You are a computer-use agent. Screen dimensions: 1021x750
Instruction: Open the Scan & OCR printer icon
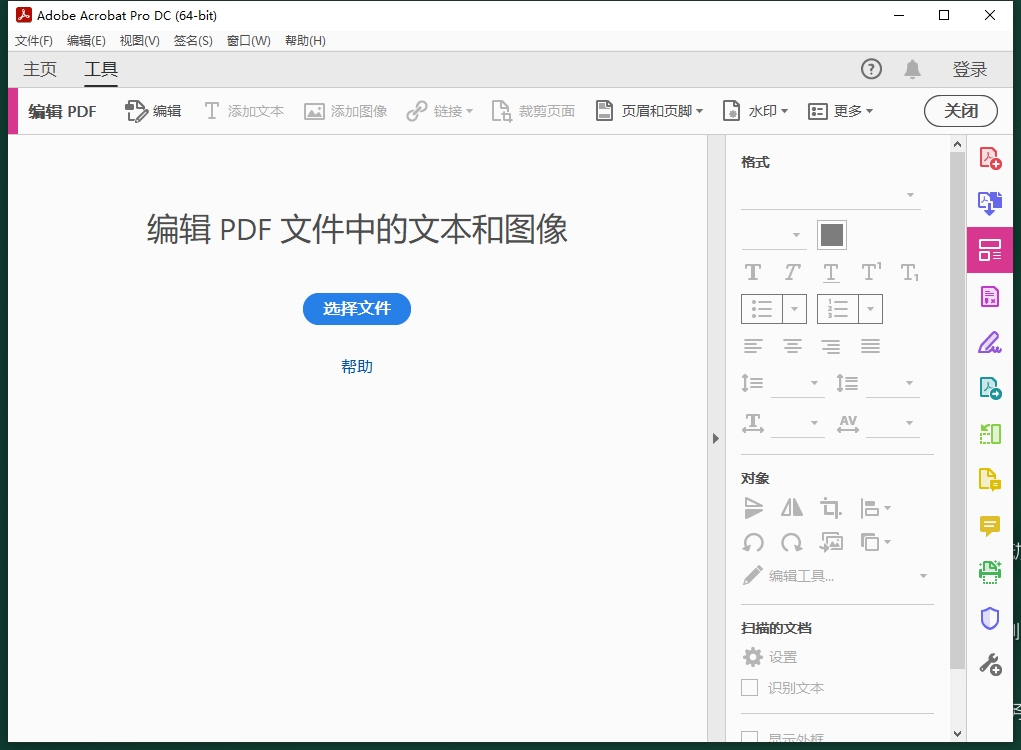click(x=990, y=572)
